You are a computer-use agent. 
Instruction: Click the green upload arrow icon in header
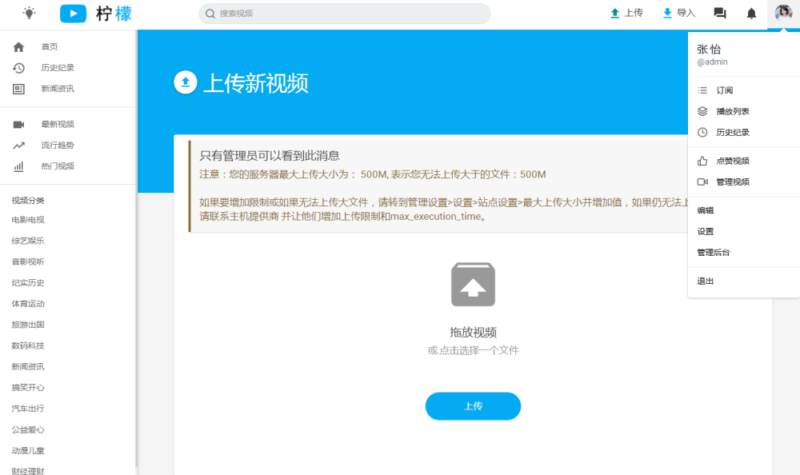(x=615, y=13)
